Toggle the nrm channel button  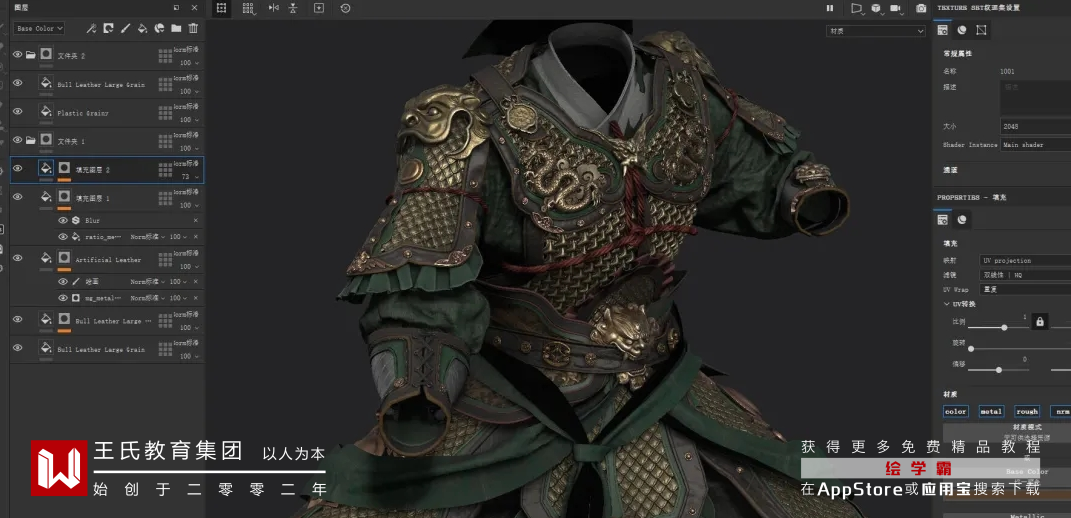[1061, 411]
